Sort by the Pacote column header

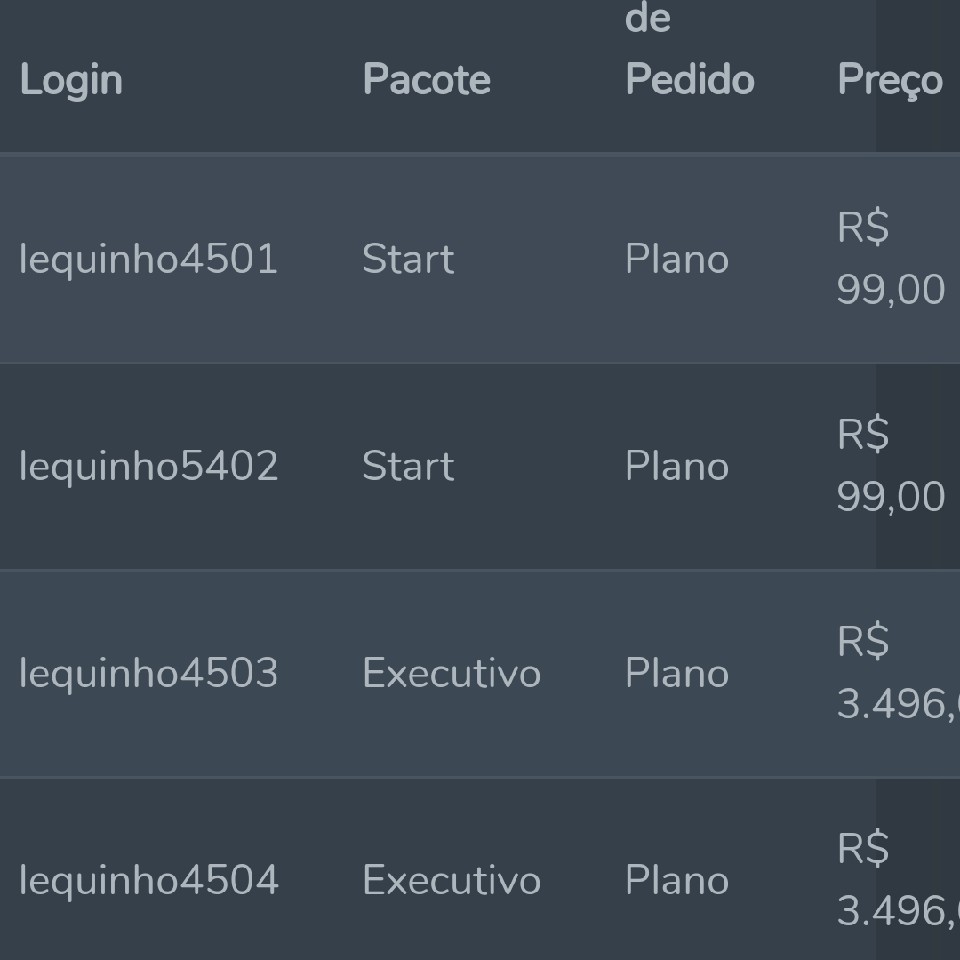click(x=427, y=80)
